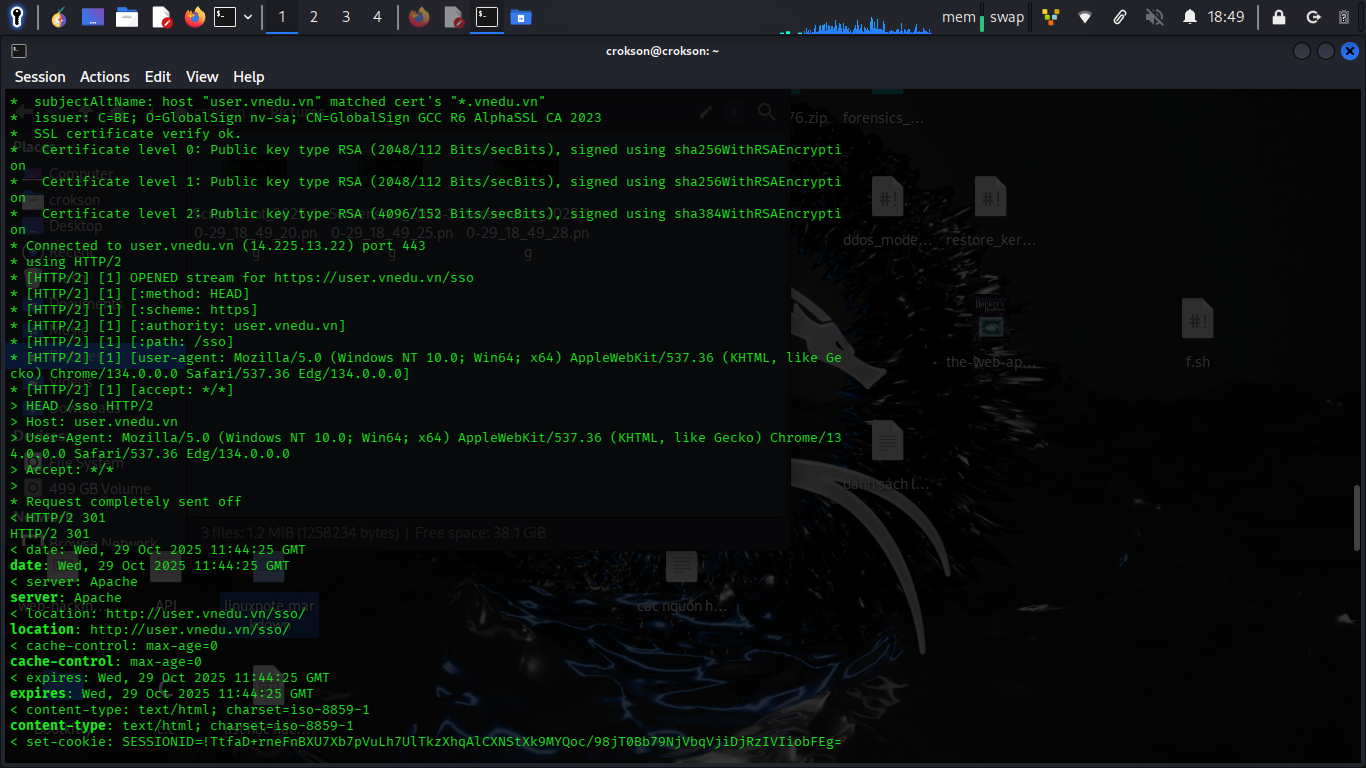Open the clipboard manager paperclip icon
Image resolution: width=1366 pixels, height=768 pixels.
[x=1120, y=17]
